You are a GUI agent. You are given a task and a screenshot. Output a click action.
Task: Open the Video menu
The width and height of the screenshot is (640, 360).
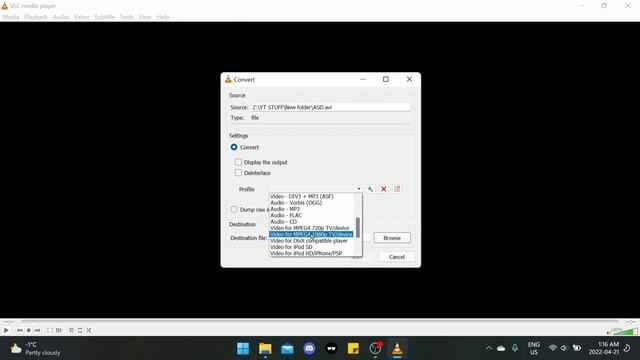point(81,17)
